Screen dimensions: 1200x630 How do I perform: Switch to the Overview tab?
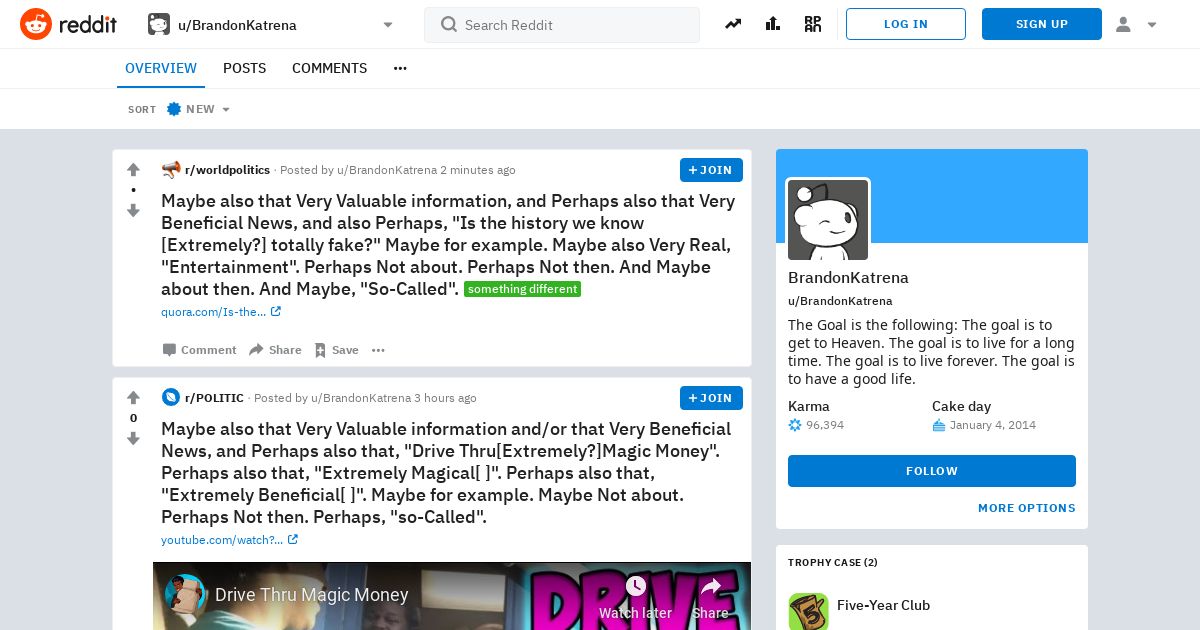pyautogui.click(x=161, y=68)
